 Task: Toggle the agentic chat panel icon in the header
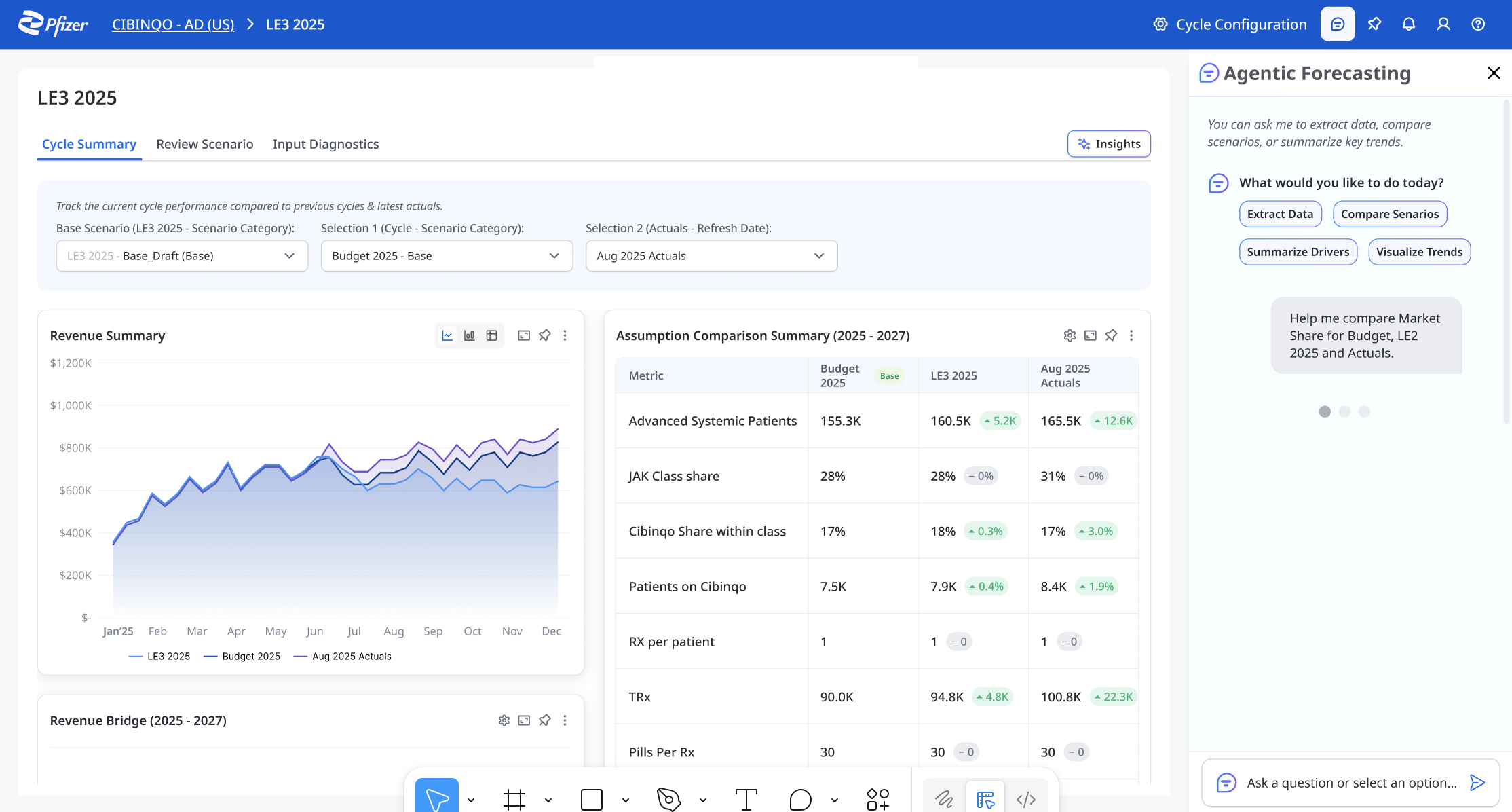coord(1338,24)
